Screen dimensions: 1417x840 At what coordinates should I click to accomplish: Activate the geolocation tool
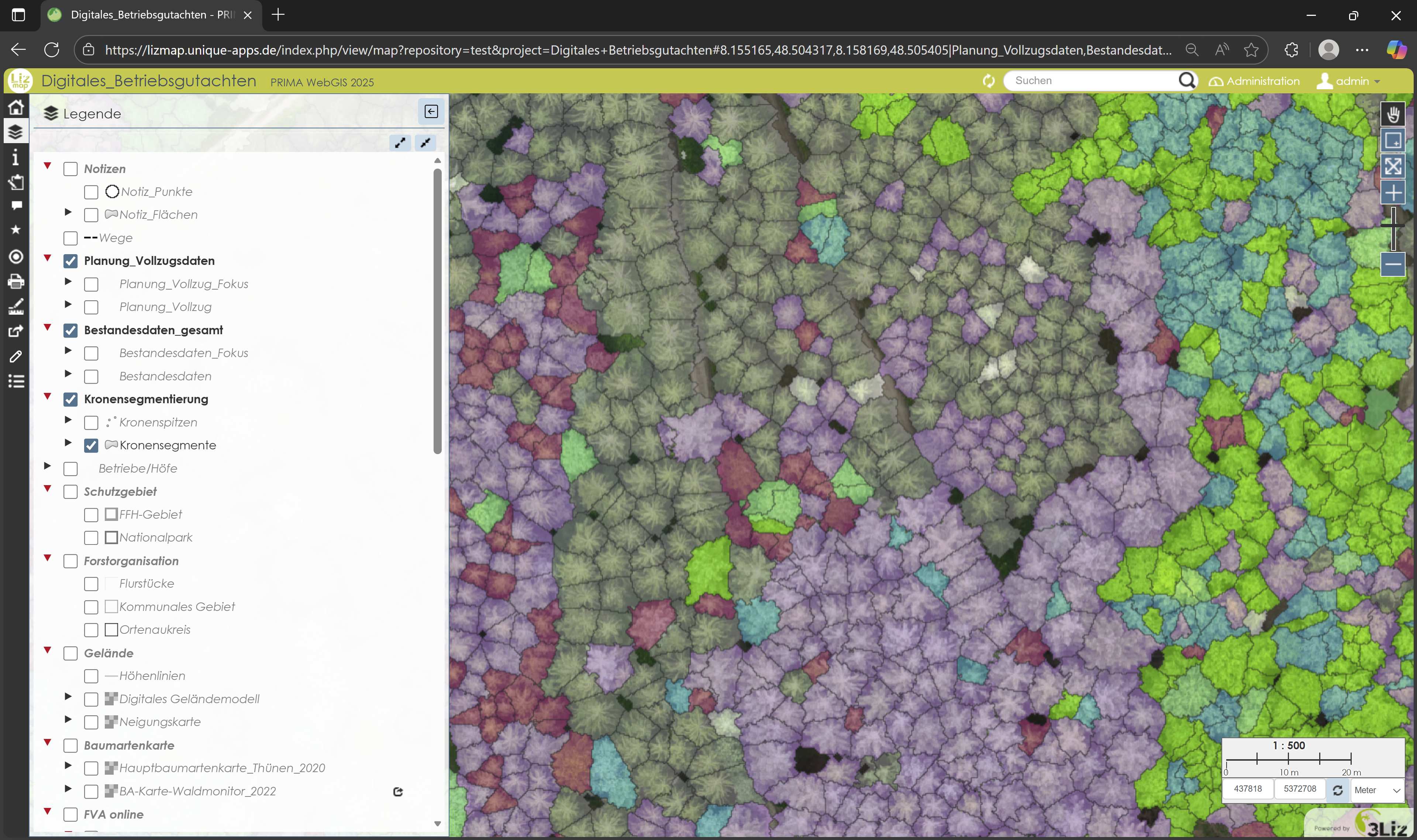[16, 256]
